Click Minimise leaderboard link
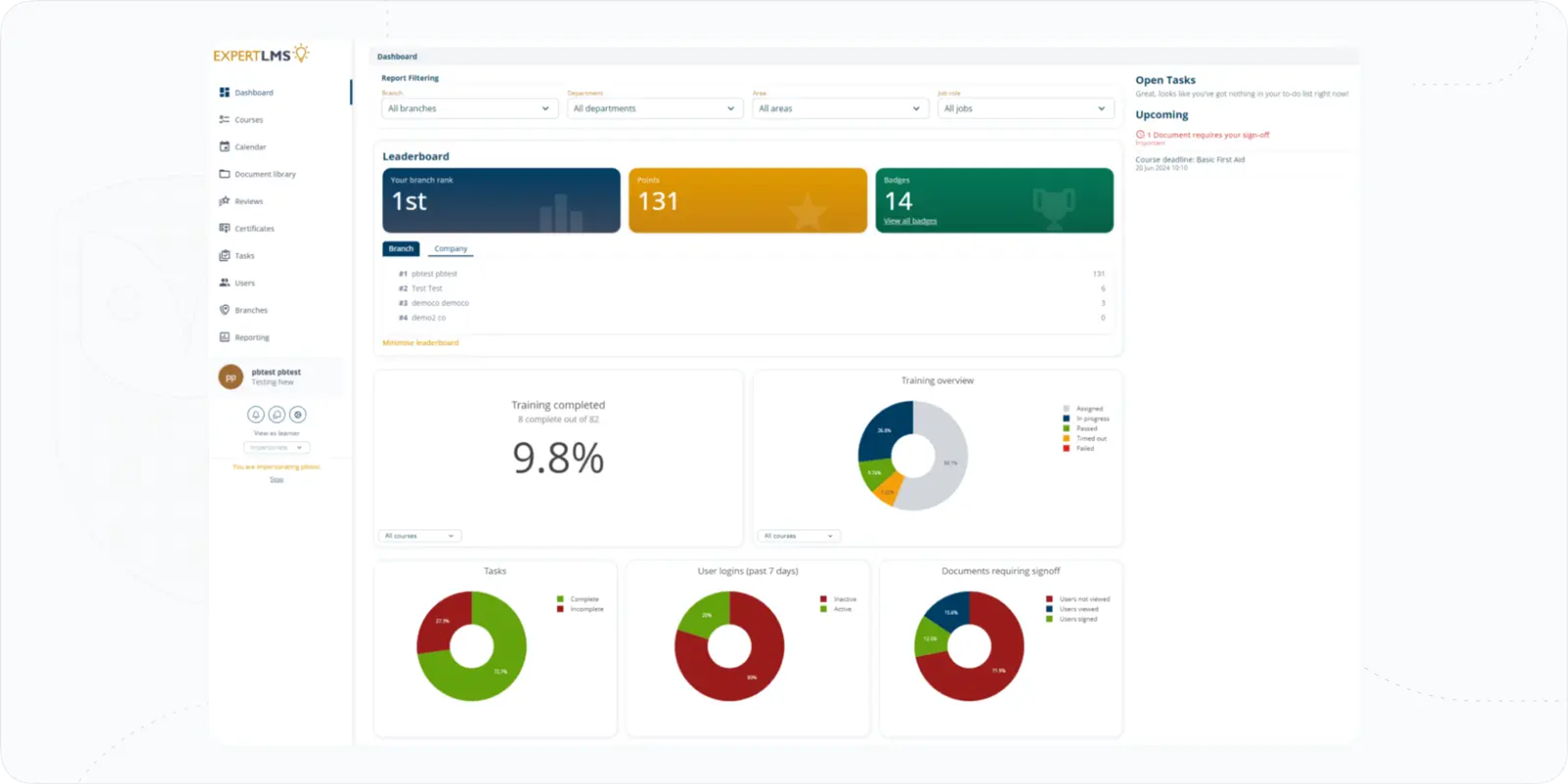 tap(420, 343)
